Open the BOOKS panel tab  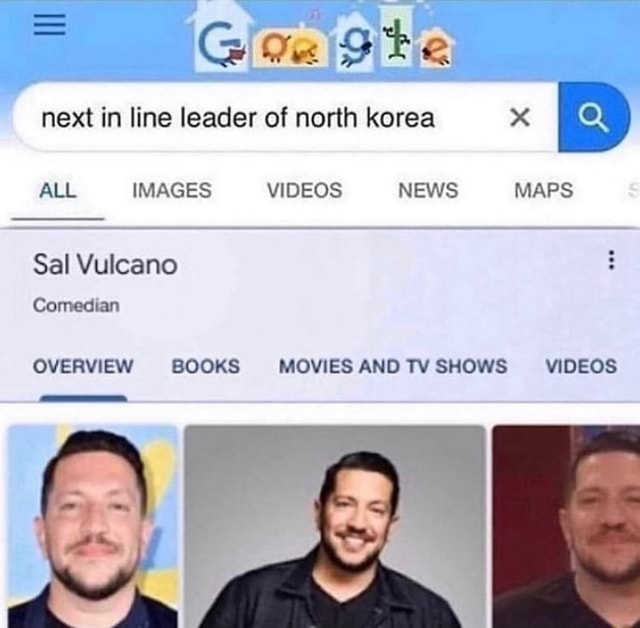tap(206, 366)
